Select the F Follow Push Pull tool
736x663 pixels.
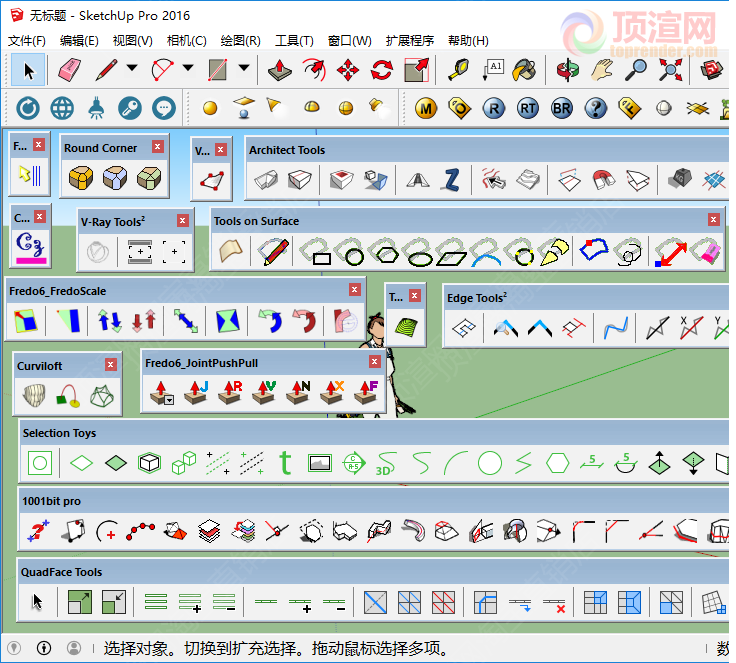click(366, 393)
